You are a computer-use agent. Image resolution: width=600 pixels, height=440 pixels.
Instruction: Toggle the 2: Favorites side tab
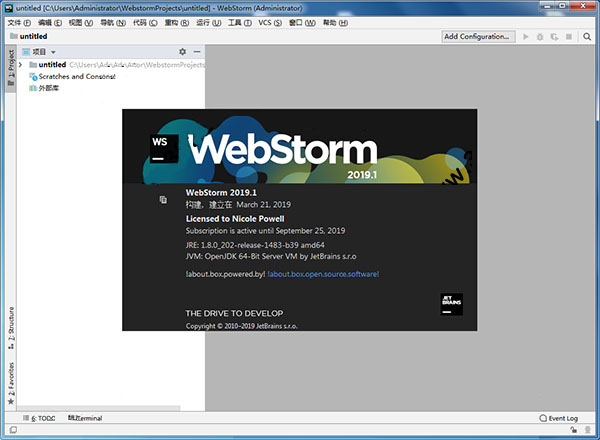[11, 384]
